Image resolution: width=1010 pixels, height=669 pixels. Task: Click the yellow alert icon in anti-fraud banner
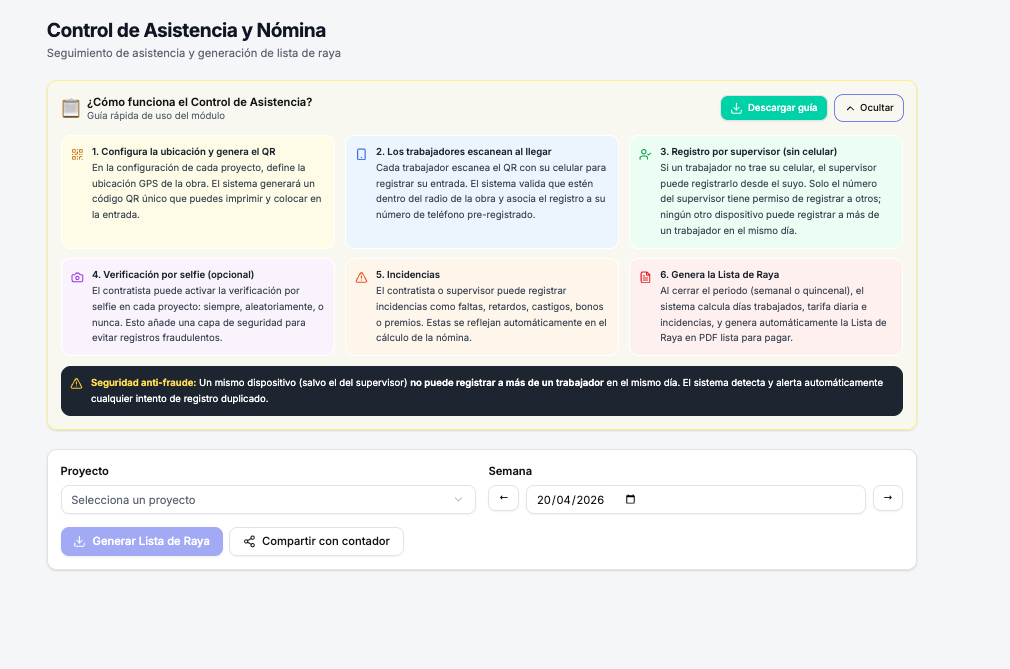point(77,384)
